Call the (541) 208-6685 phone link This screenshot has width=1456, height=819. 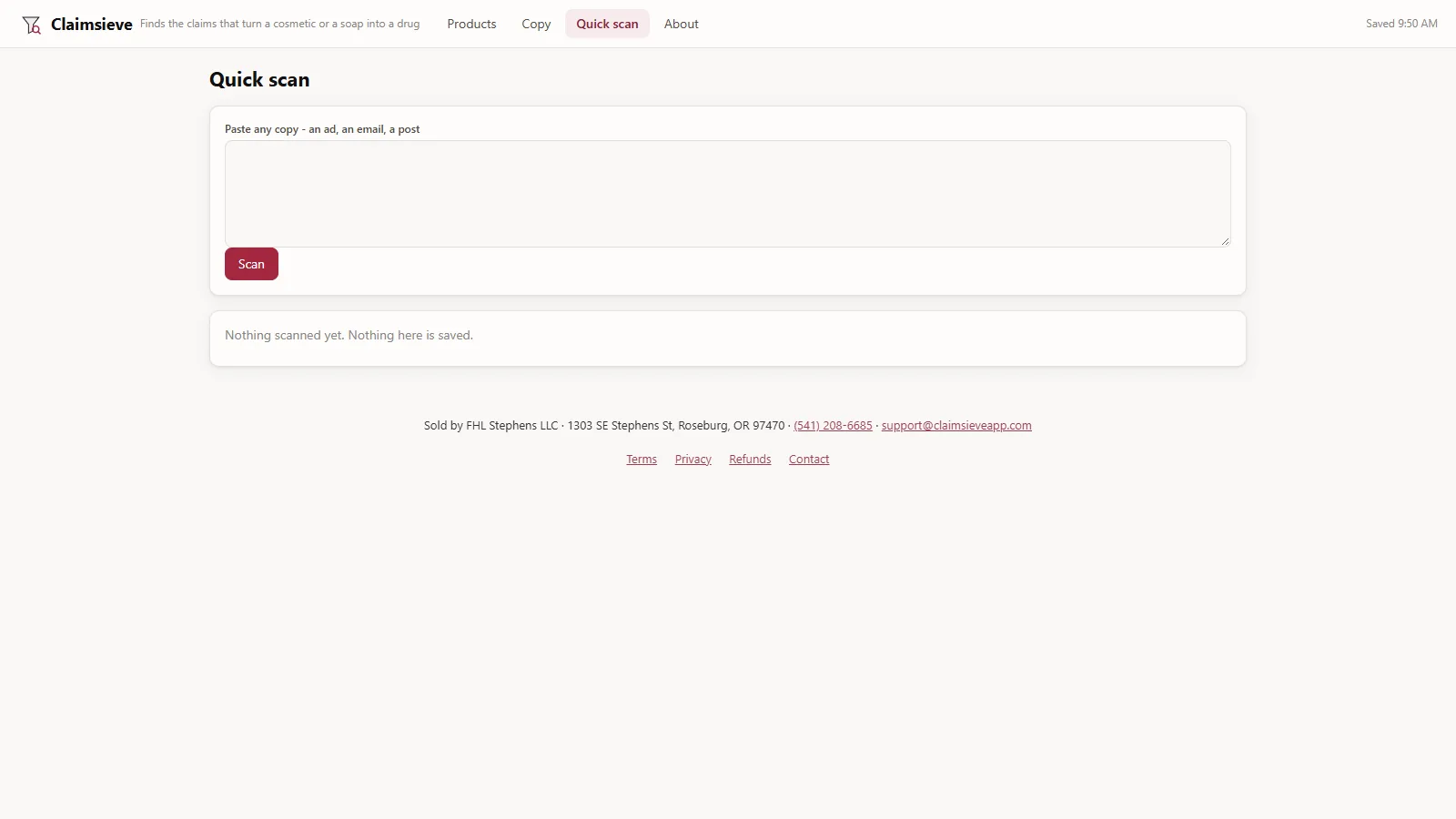833,425
